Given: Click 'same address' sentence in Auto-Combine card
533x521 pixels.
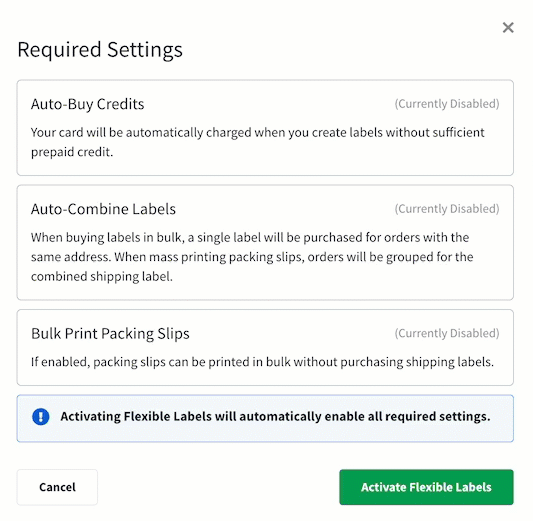Looking at the screenshot, I should [71, 257].
